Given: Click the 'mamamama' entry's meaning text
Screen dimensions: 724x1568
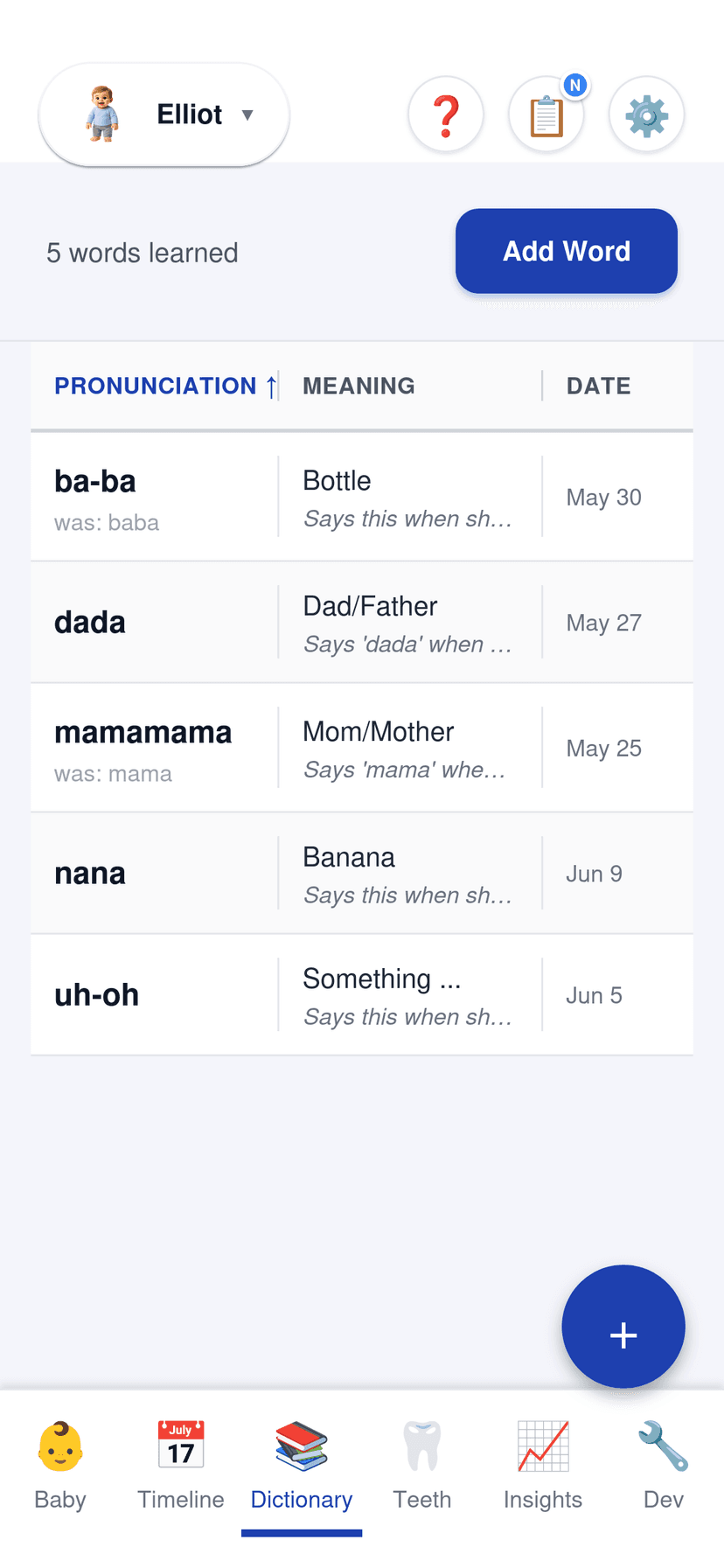Looking at the screenshot, I should 378,731.
